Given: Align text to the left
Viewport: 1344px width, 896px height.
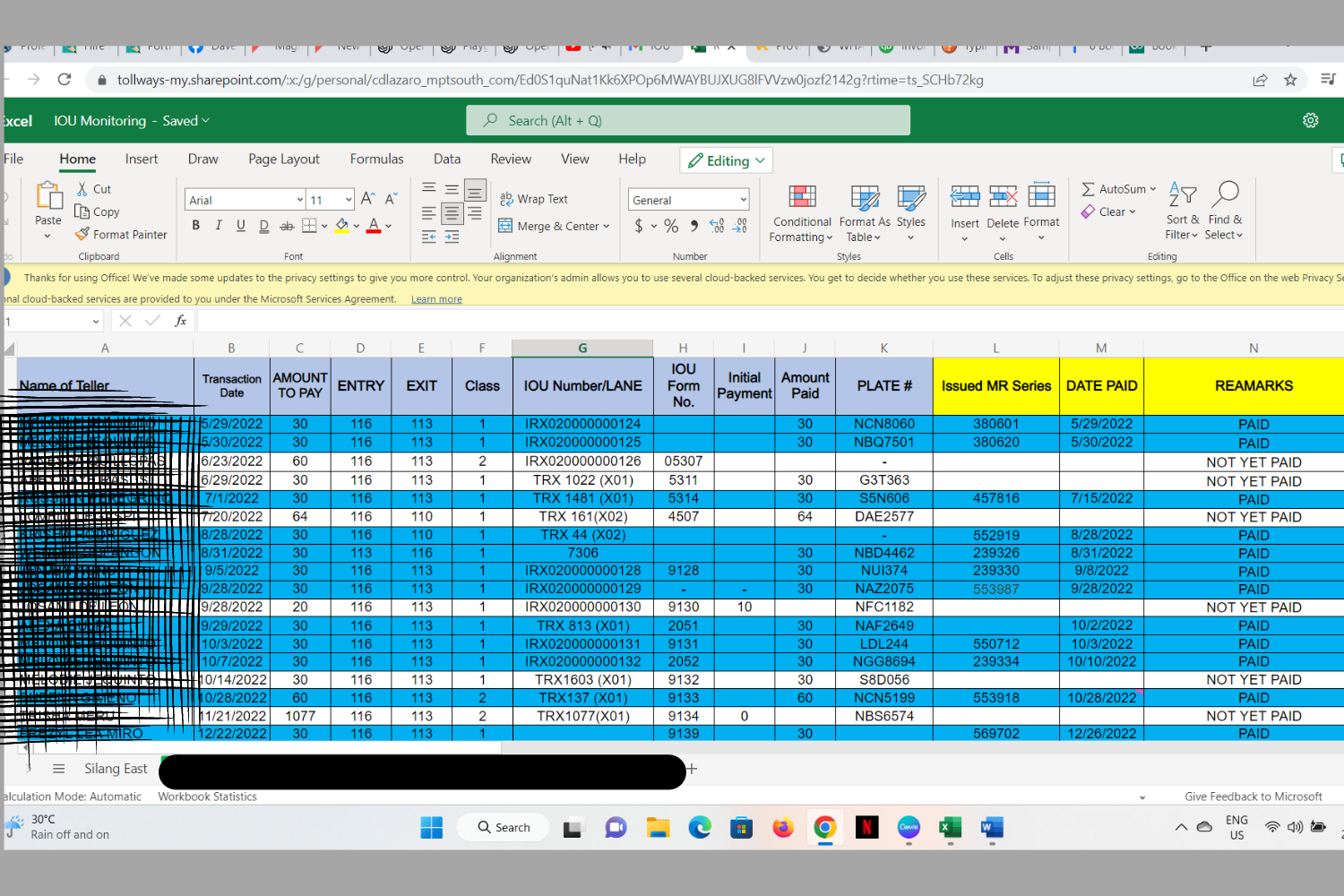Looking at the screenshot, I should pyautogui.click(x=429, y=213).
